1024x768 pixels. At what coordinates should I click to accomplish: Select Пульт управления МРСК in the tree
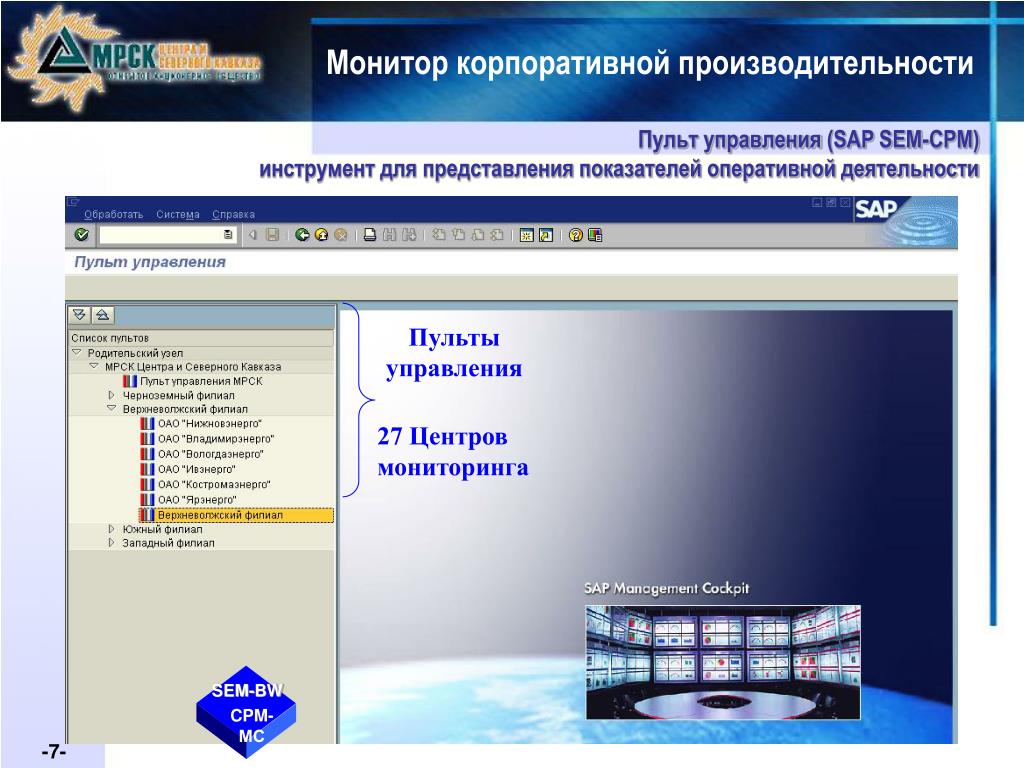coord(201,381)
